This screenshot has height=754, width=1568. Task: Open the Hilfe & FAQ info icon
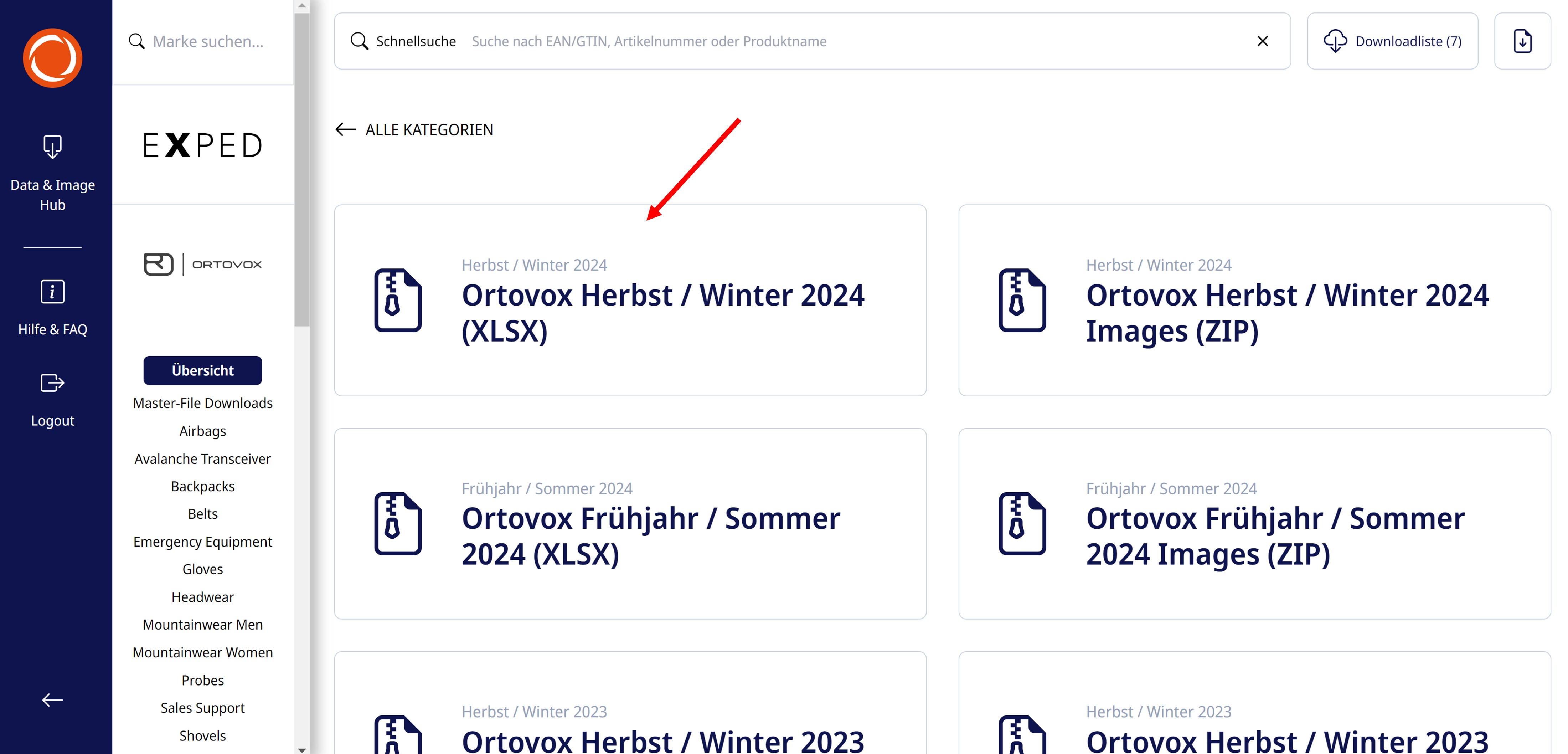coord(52,292)
